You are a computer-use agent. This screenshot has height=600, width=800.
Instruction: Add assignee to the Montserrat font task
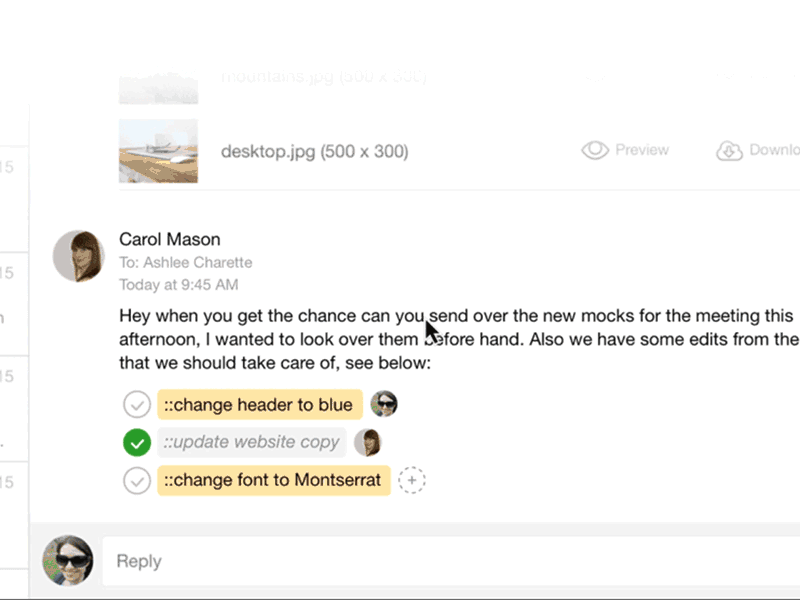(x=411, y=481)
